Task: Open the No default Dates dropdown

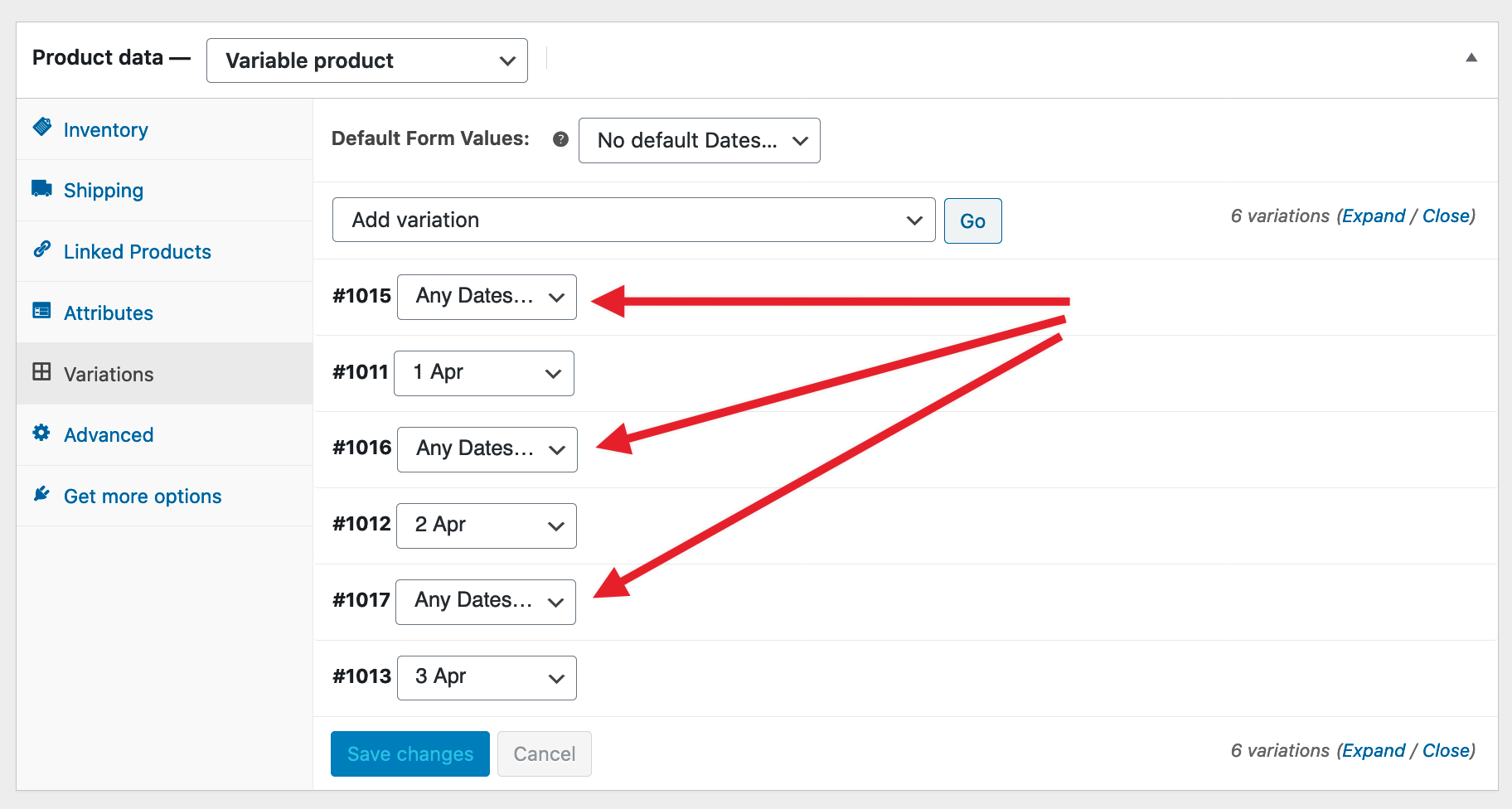Action: pyautogui.click(x=698, y=140)
